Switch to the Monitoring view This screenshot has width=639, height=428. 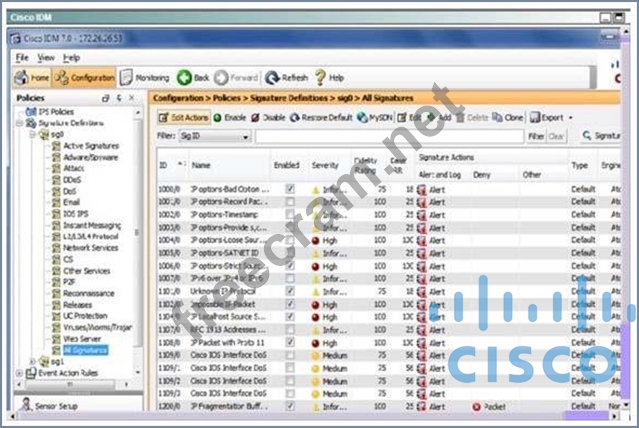[145, 77]
